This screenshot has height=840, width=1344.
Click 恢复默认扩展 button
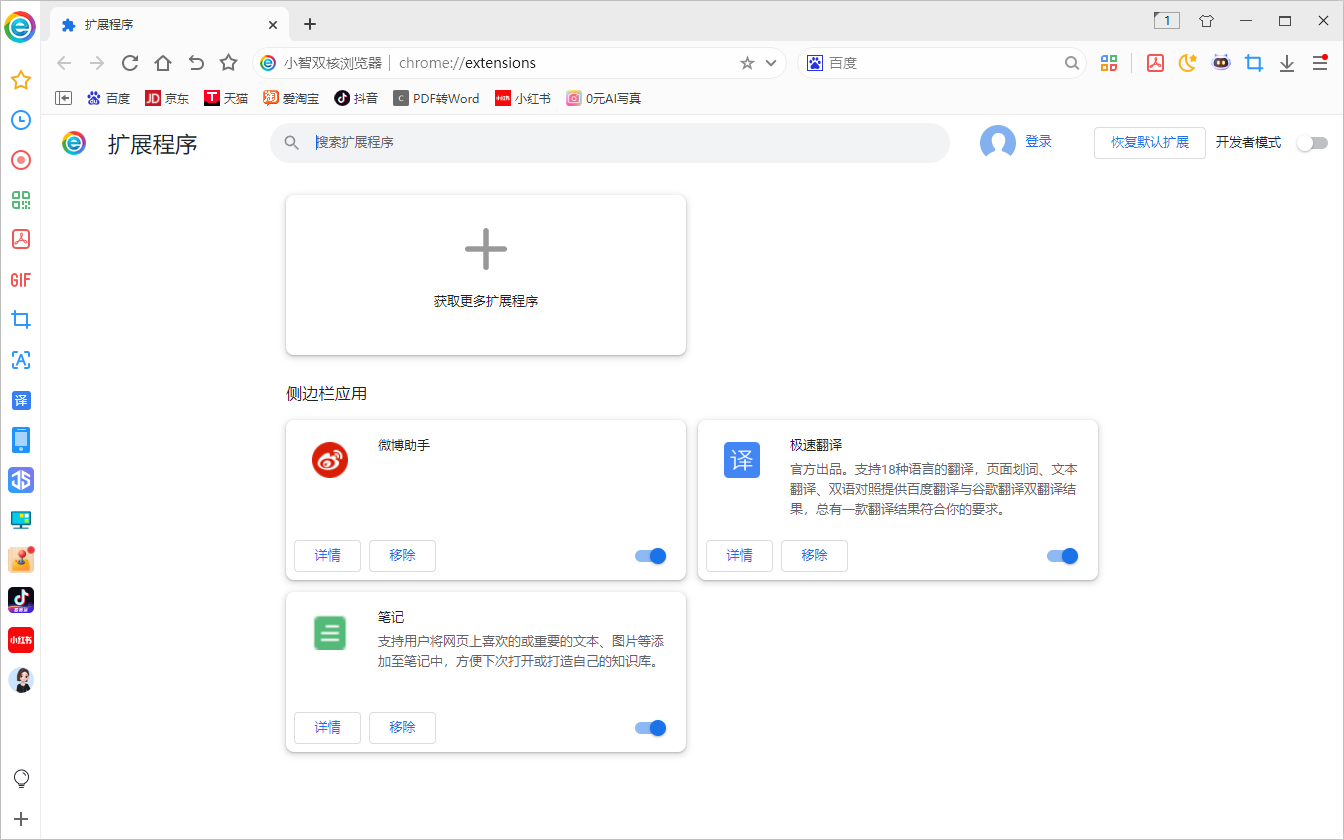click(x=1149, y=142)
